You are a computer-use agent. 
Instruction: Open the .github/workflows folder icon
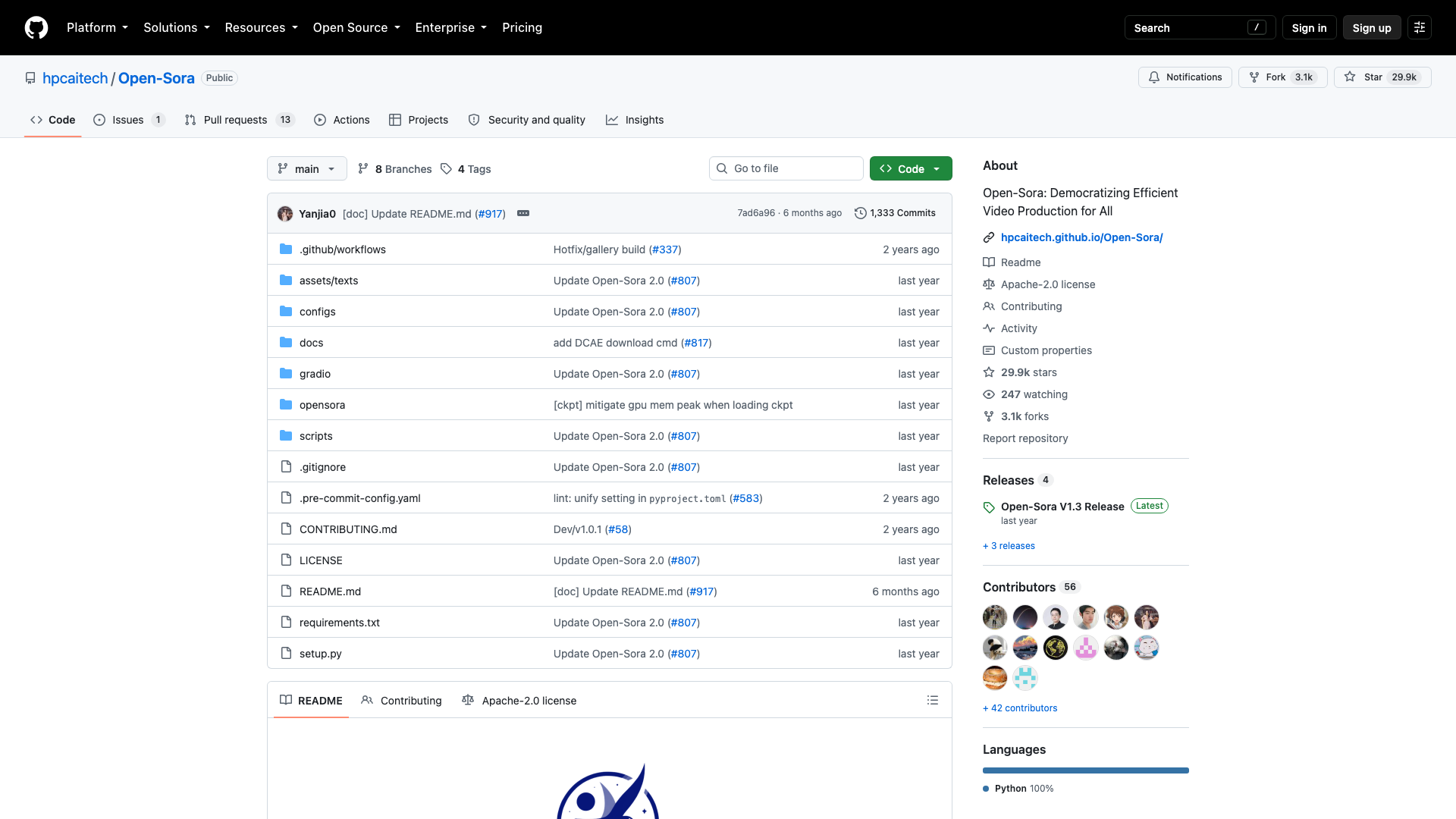[x=286, y=249]
